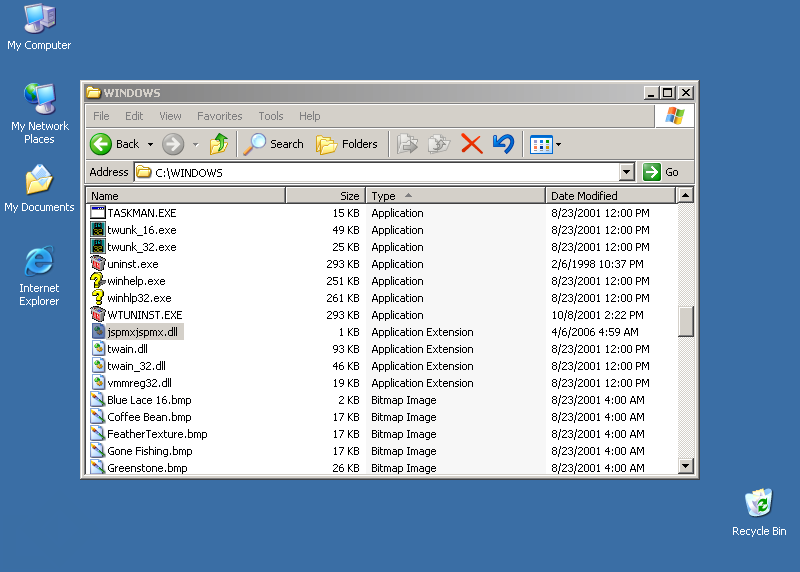Click the file list scroll down arrow
This screenshot has height=572, width=800.
pyautogui.click(x=686, y=466)
